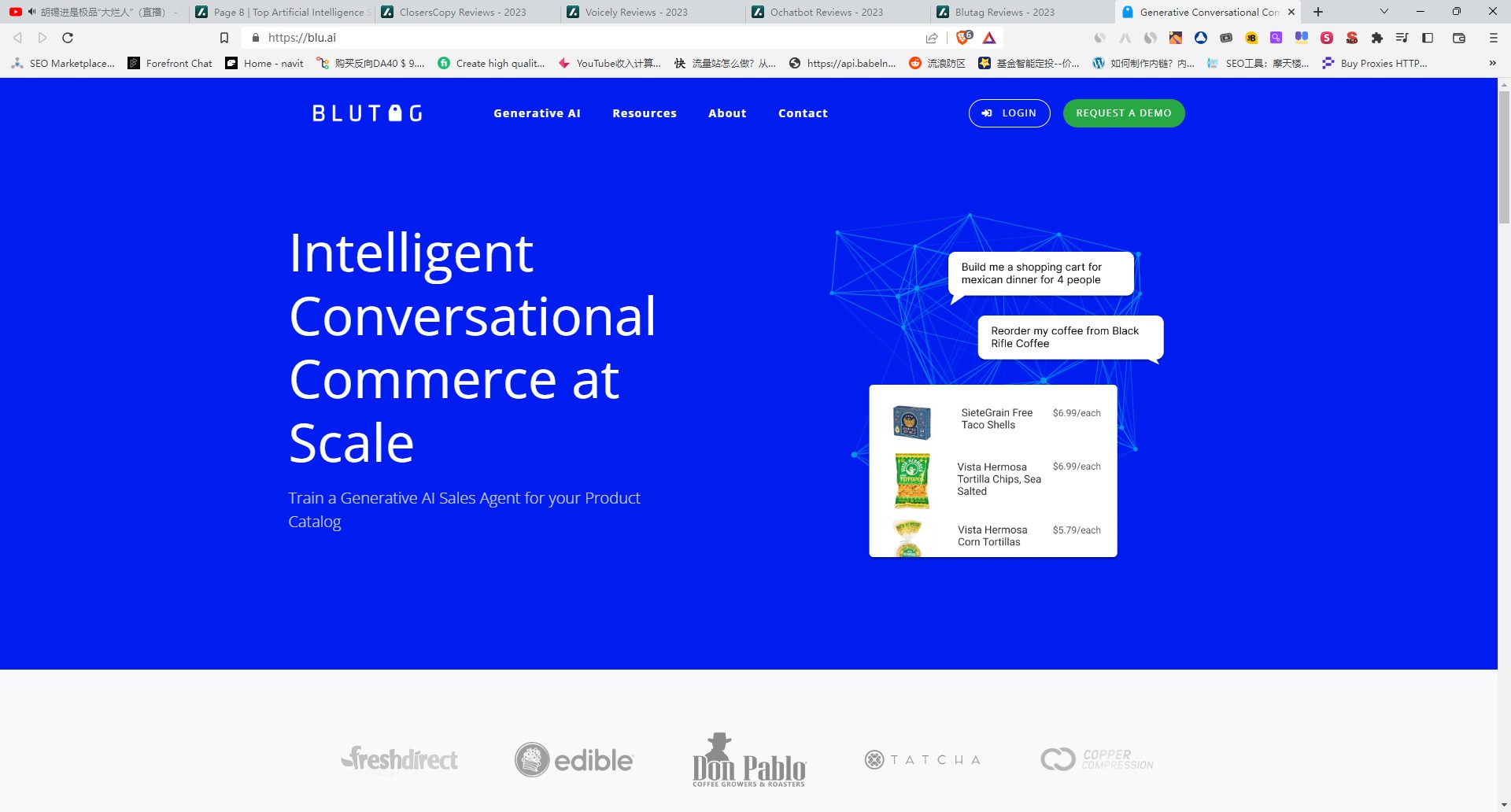Reload the page with the refresh icon
The width and height of the screenshot is (1511, 812).
point(68,38)
